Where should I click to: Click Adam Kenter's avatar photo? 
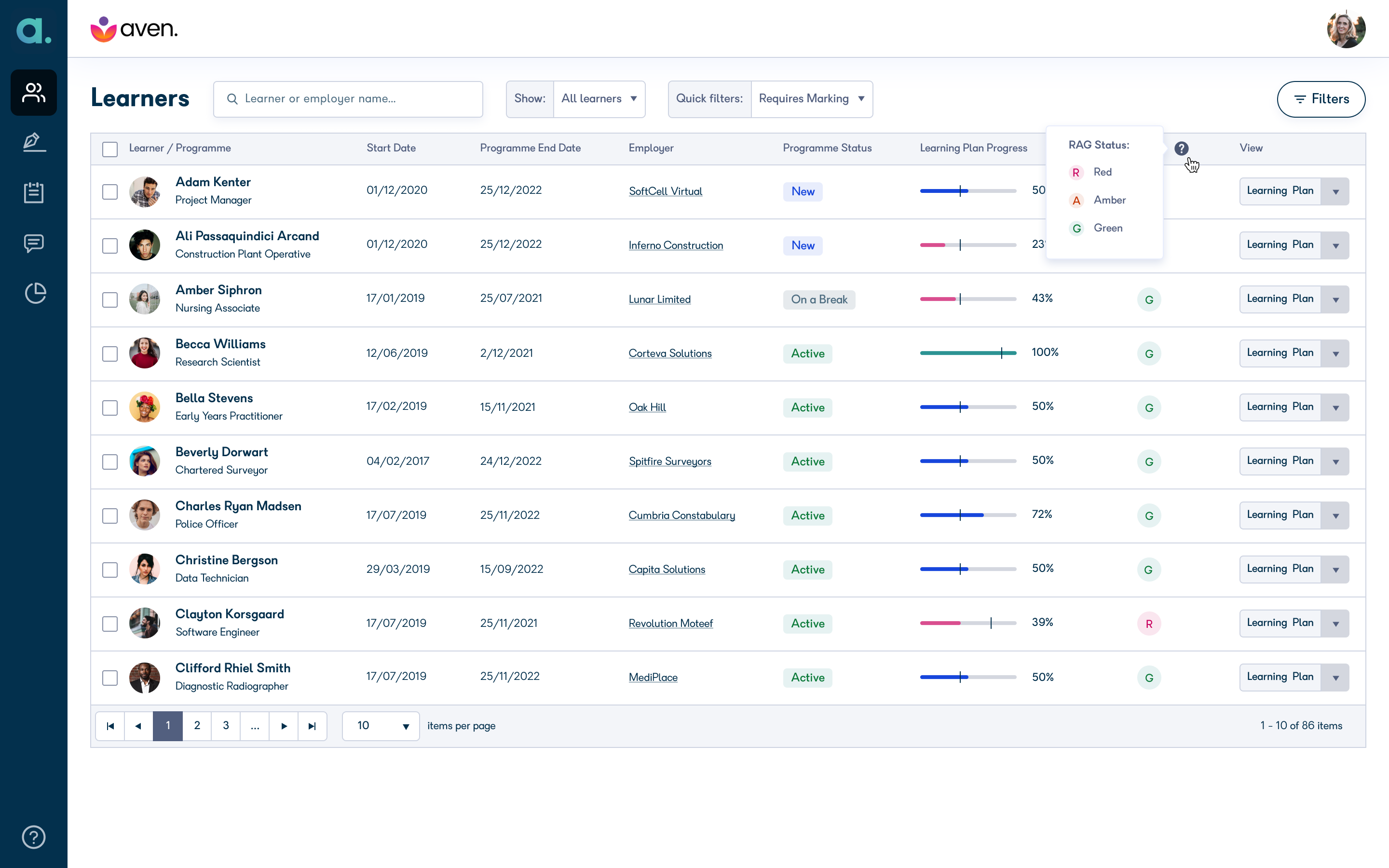(145, 191)
